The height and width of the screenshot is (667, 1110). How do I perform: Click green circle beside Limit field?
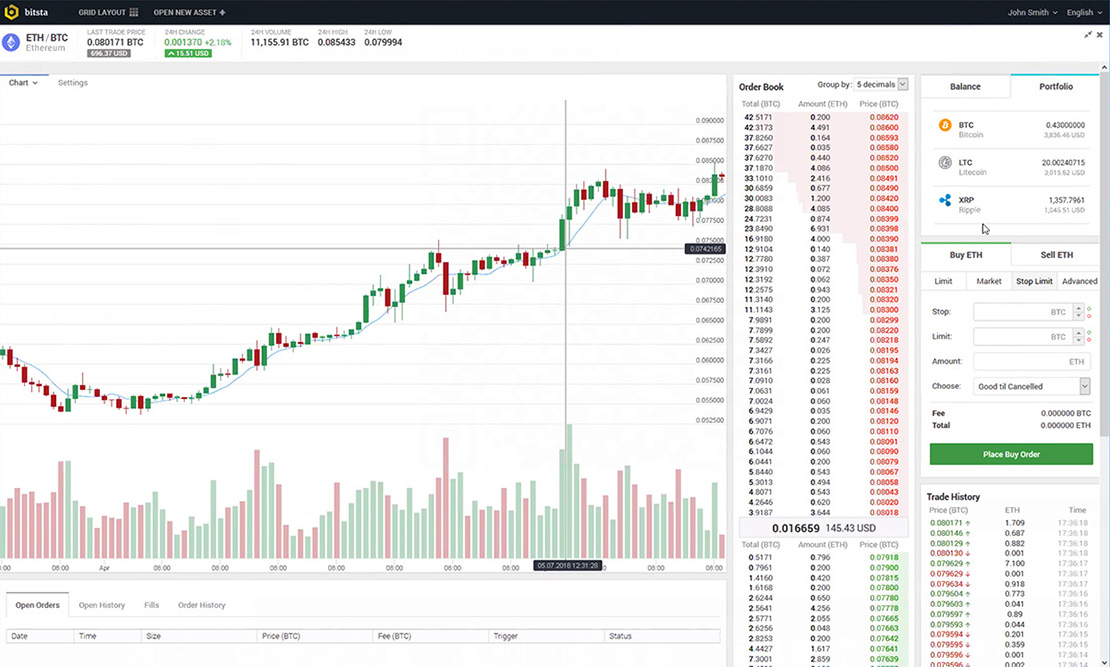click(1089, 333)
